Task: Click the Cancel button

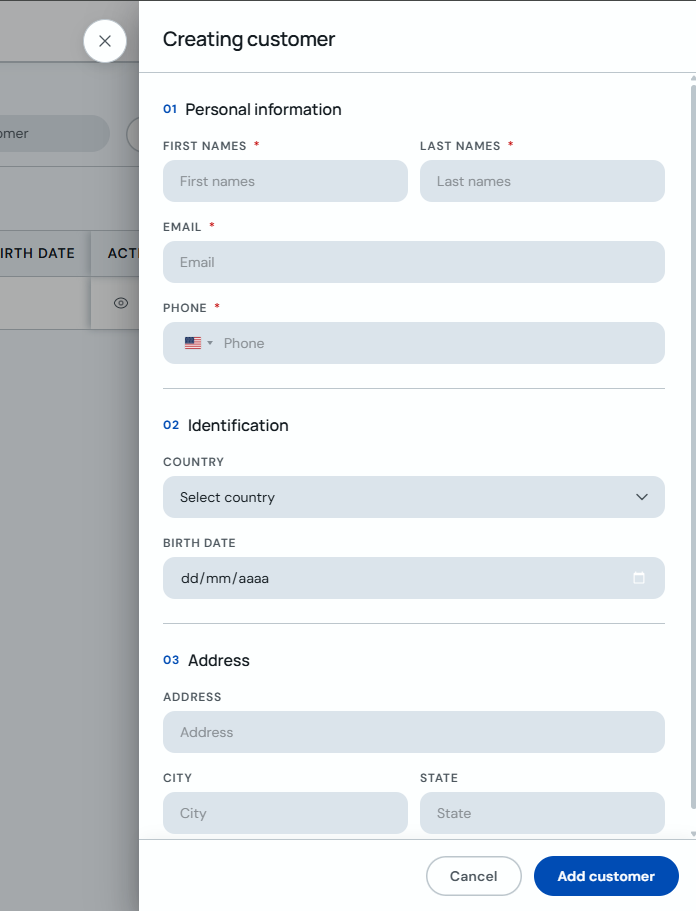Action: click(473, 876)
